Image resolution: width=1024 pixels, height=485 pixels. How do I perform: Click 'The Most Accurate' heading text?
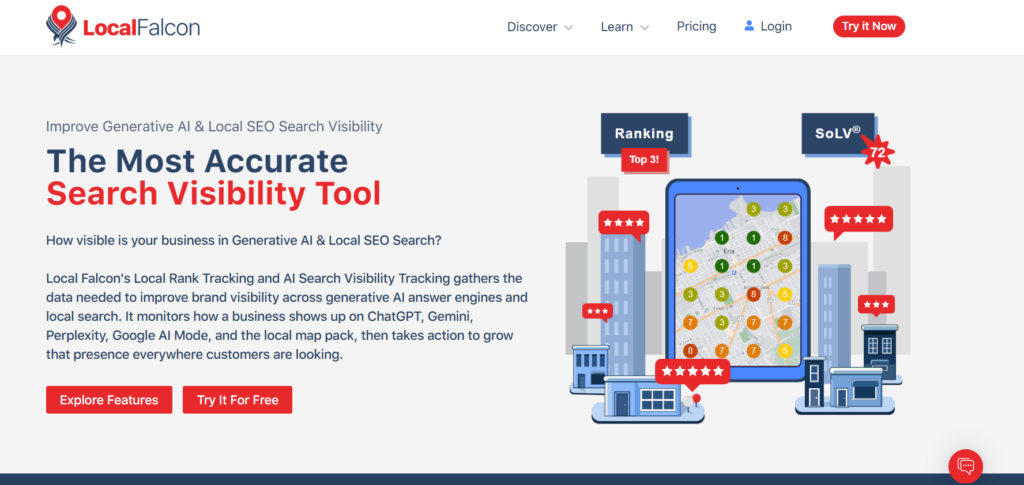[x=197, y=161]
